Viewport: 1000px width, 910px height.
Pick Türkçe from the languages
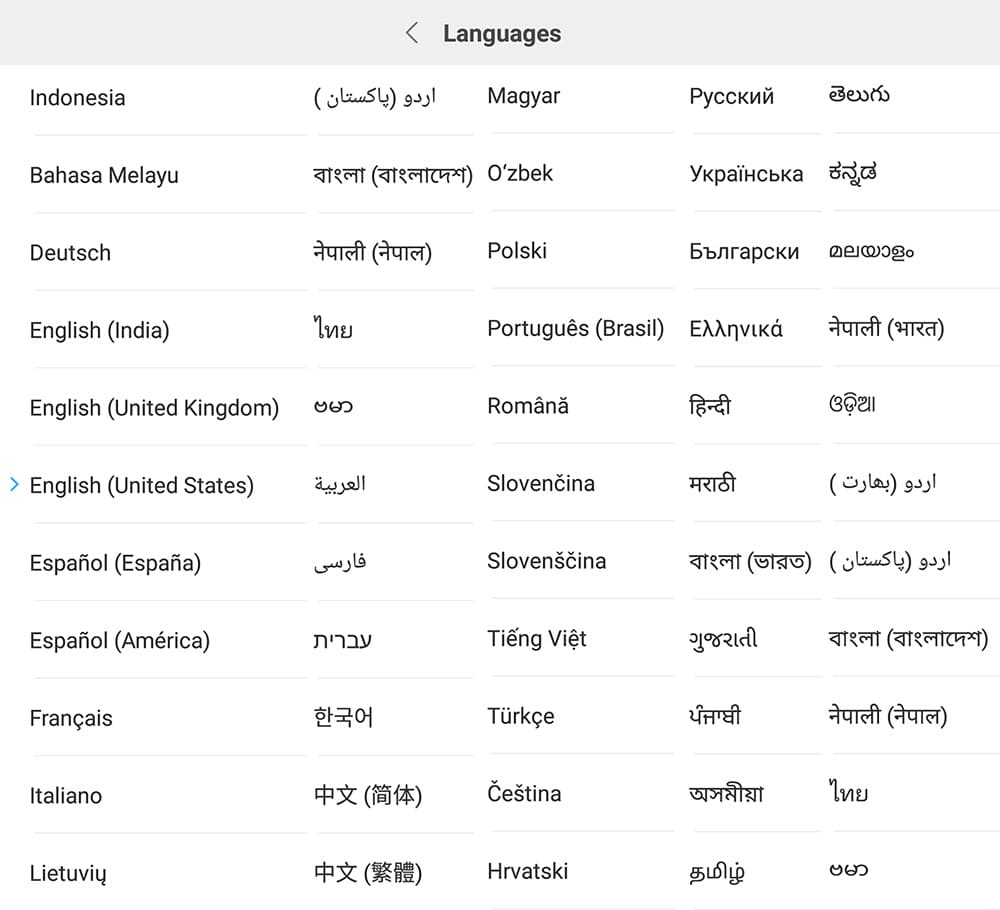point(521,716)
